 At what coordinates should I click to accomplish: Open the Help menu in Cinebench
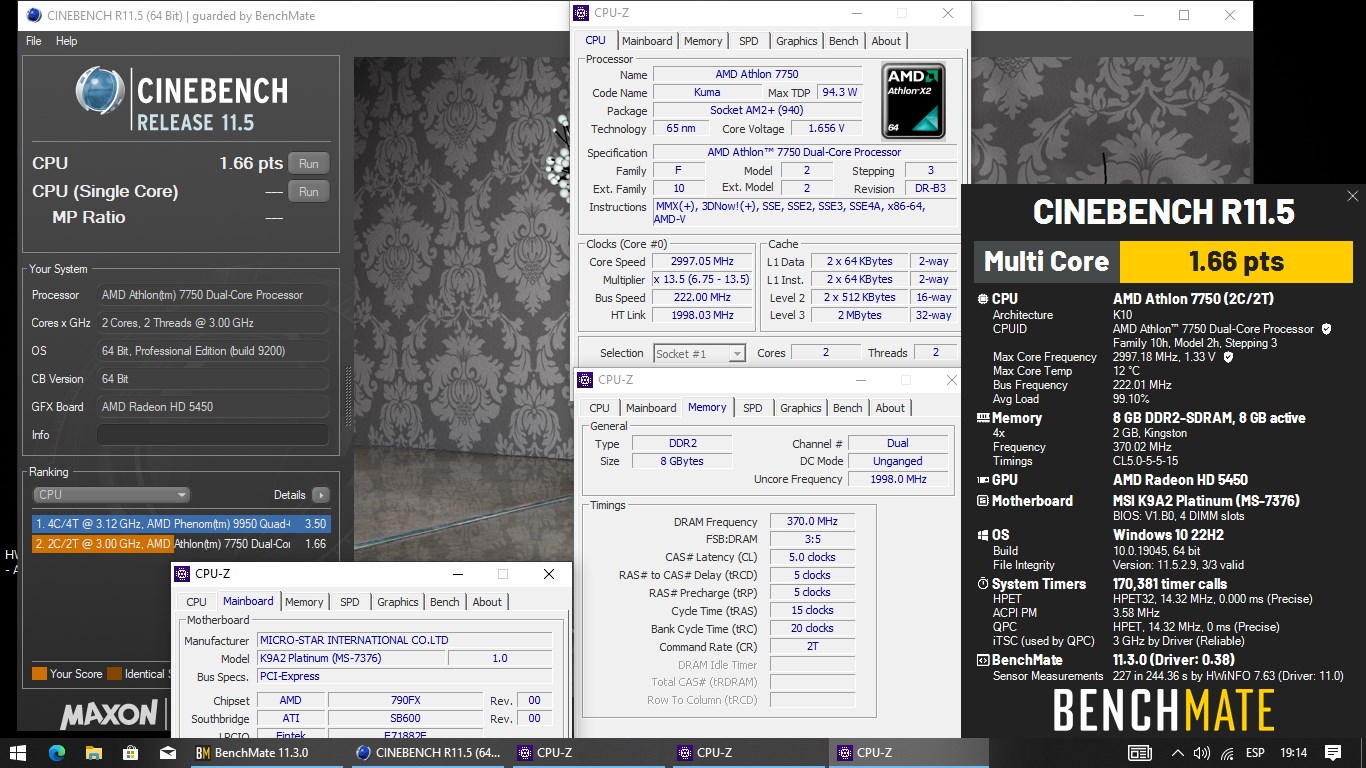pyautogui.click(x=66, y=41)
